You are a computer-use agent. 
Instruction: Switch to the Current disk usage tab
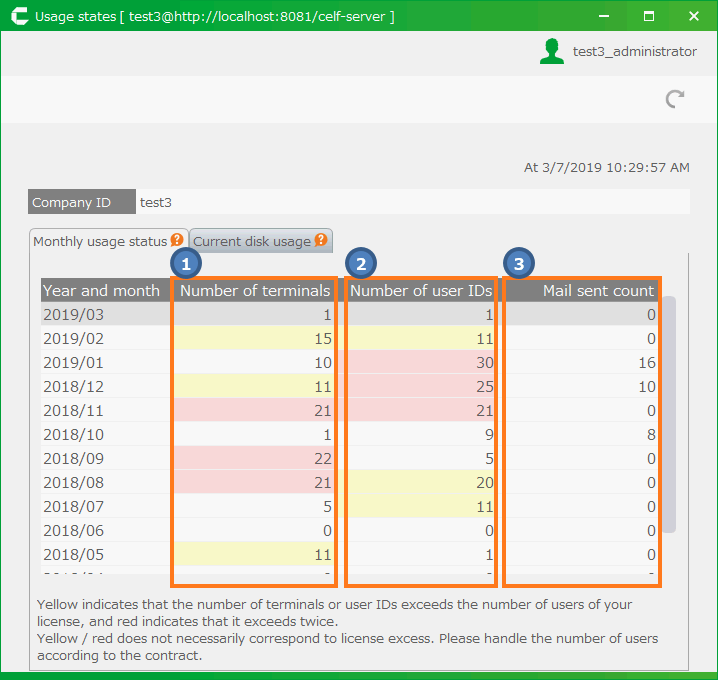tap(252, 241)
